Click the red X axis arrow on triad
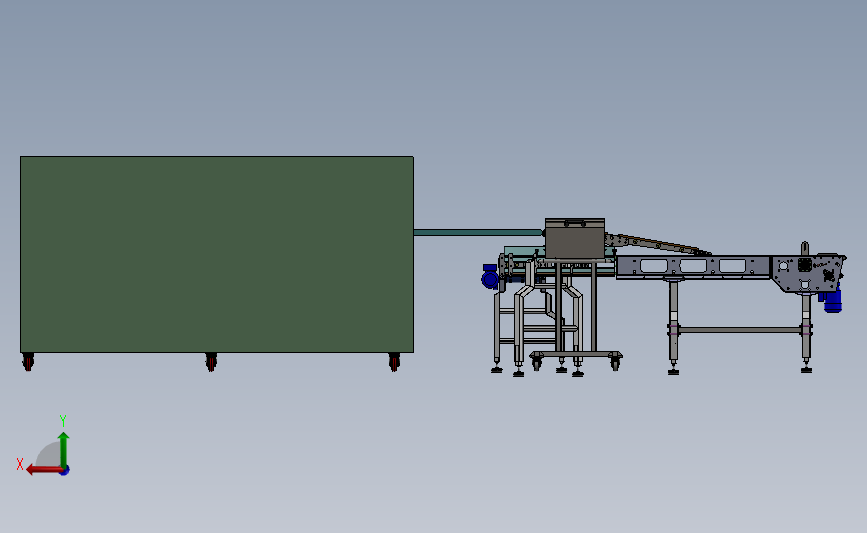This screenshot has height=533, width=867. [44, 470]
